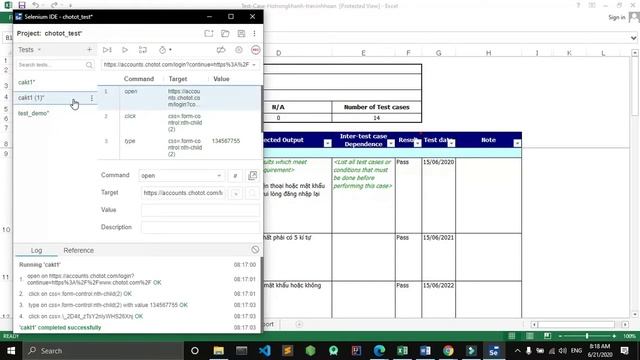Create a new Selenium IDE project

pyautogui.click(x=209, y=33)
